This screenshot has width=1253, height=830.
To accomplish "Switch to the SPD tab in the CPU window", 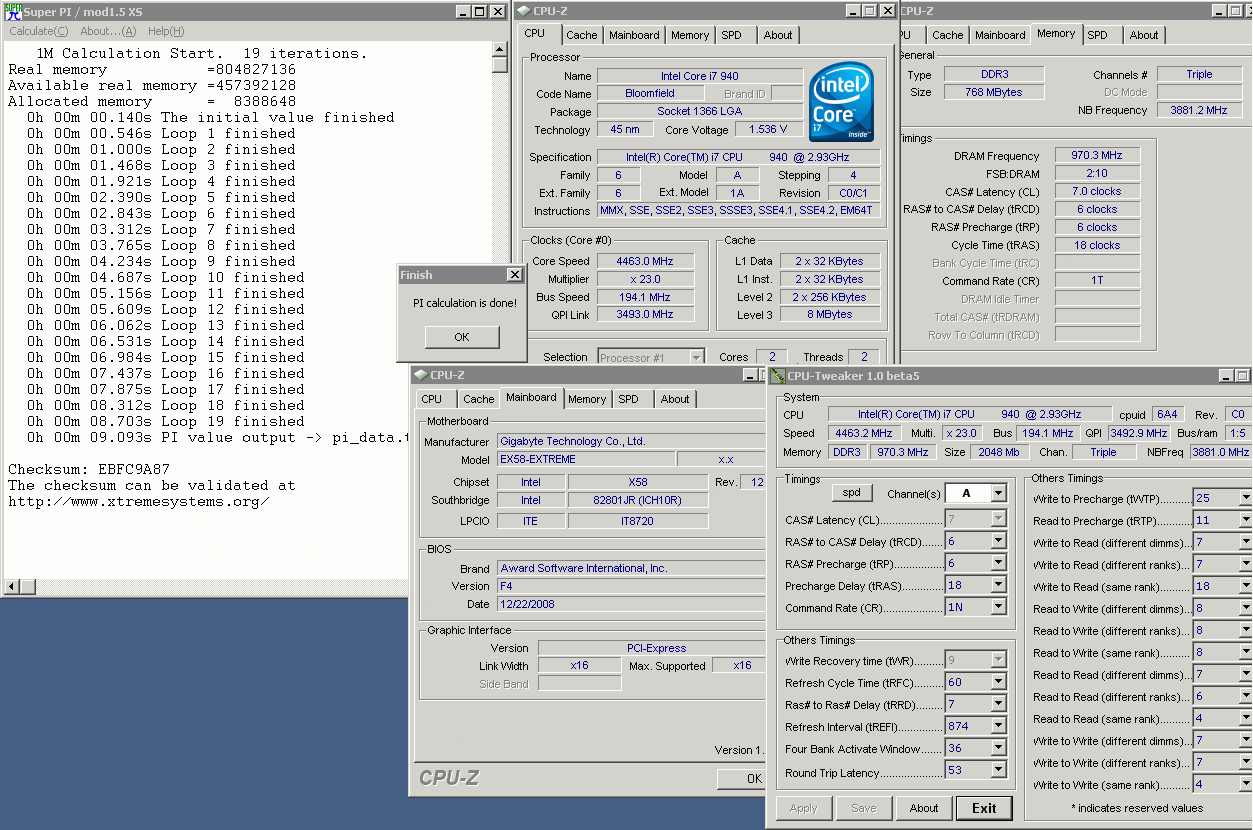I will coord(732,35).
